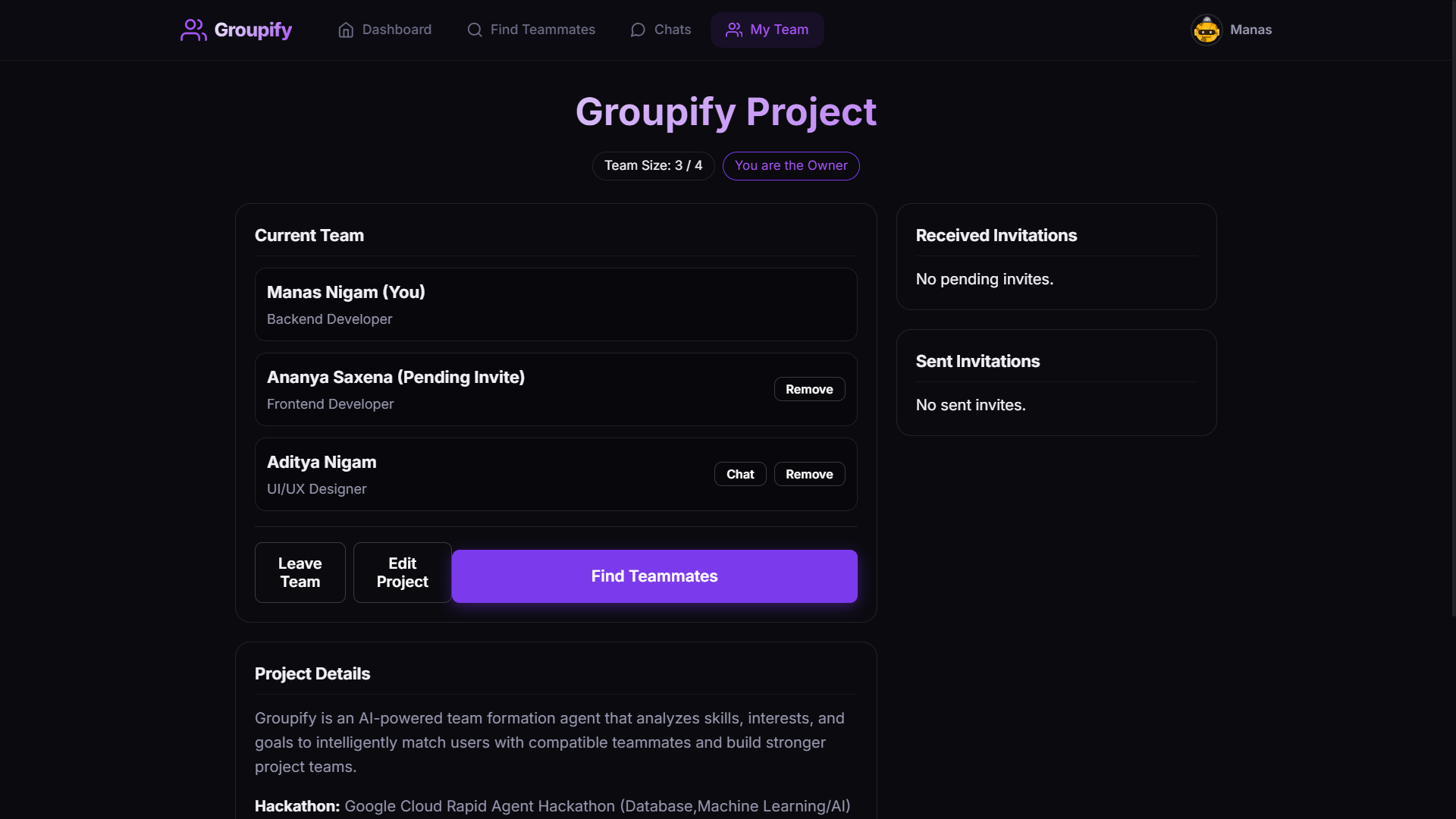Click the Leave Team button
Viewport: 1456px width, 819px height.
point(300,573)
